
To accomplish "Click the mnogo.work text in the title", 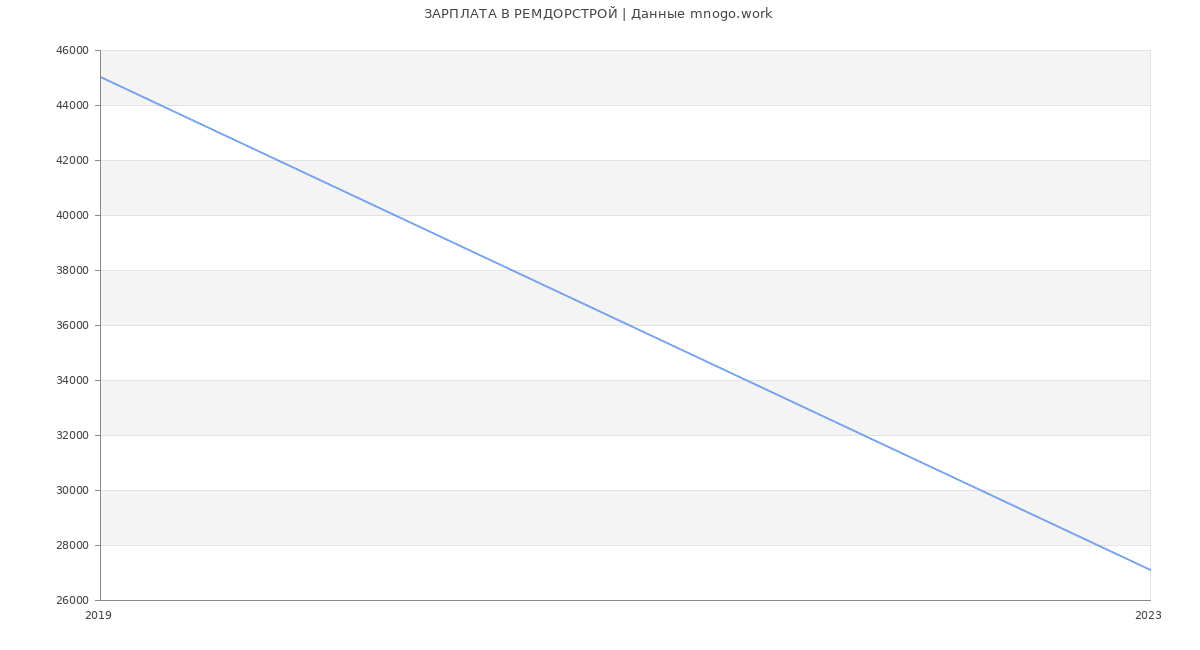I will pyautogui.click(x=731, y=14).
